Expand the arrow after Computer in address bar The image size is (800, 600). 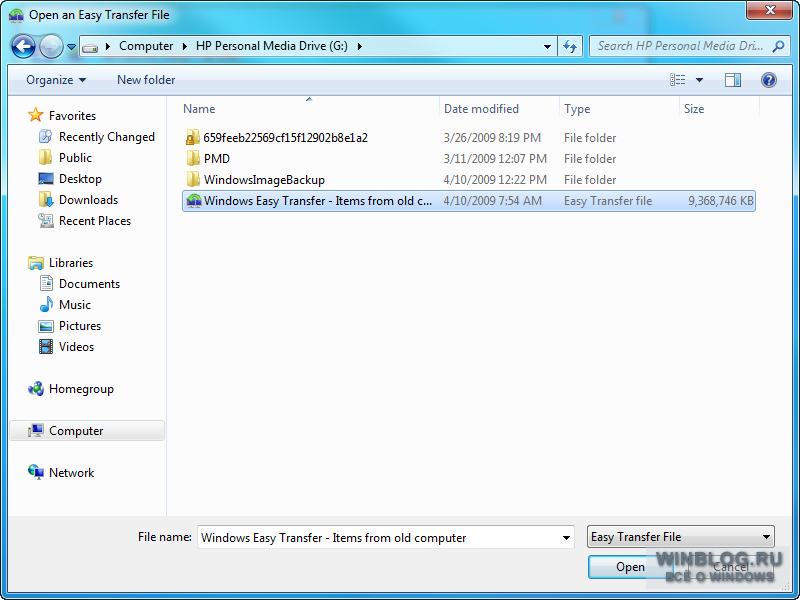pos(185,46)
